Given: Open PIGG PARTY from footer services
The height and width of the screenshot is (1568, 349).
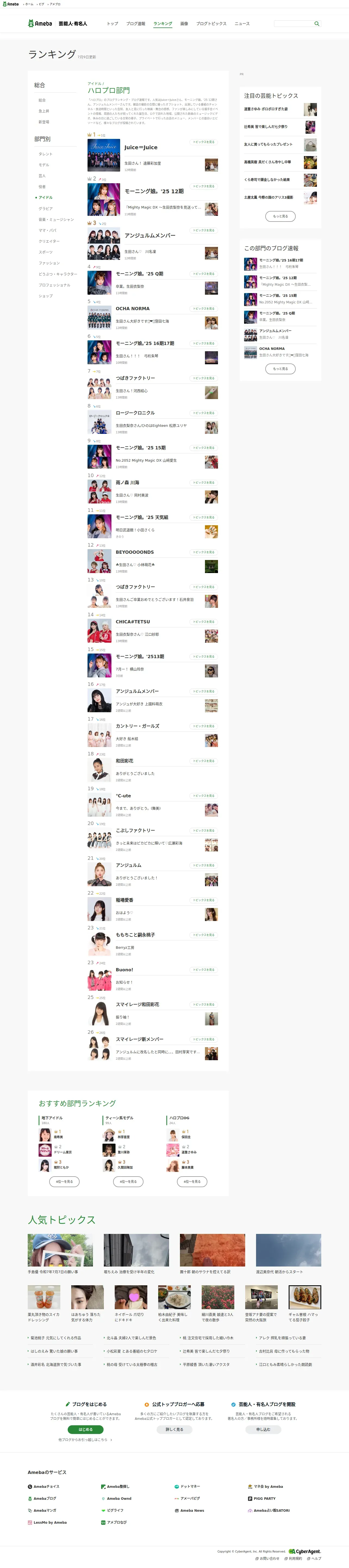Looking at the screenshot, I should coord(261,1499).
